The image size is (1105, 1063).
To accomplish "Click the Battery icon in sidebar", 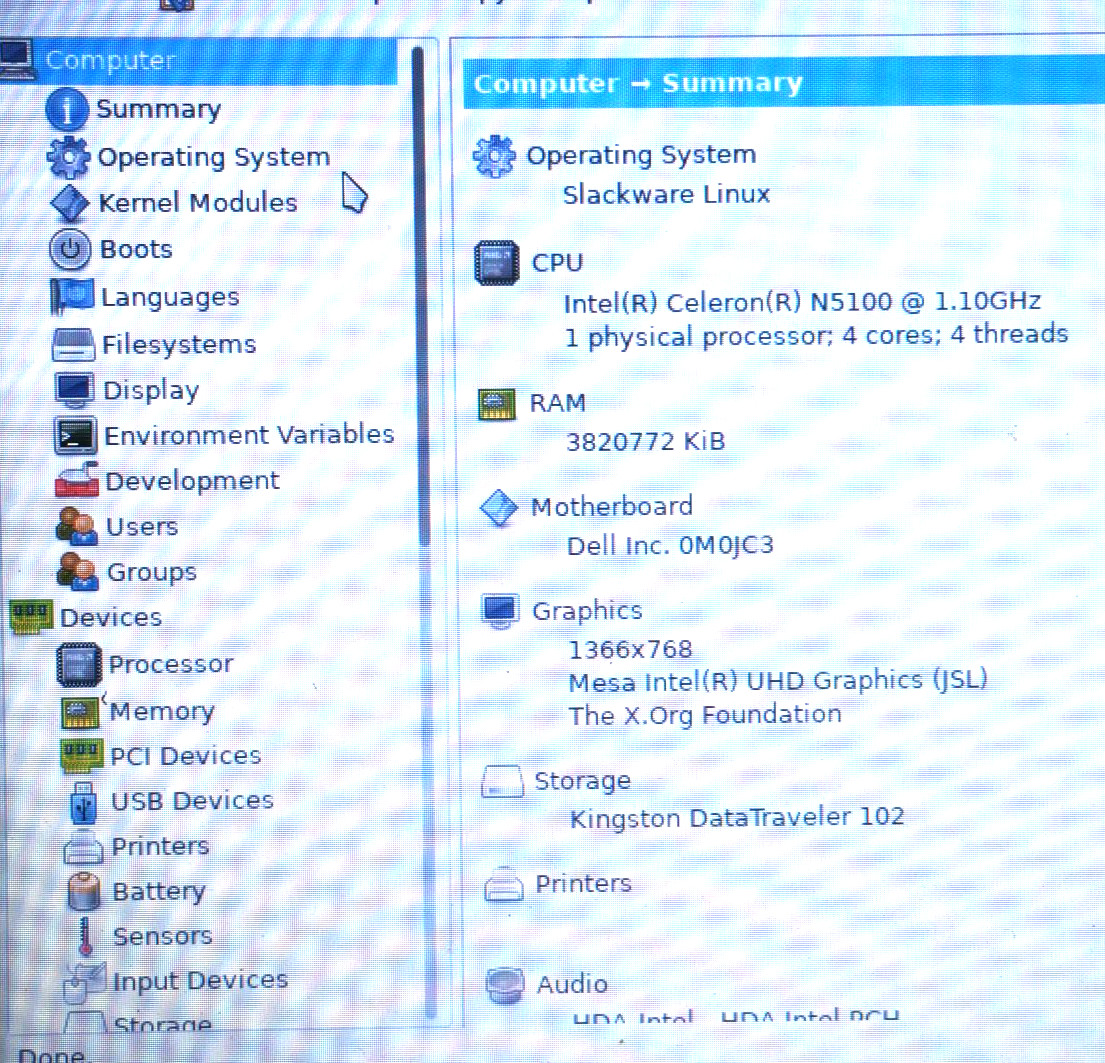I will point(84,891).
